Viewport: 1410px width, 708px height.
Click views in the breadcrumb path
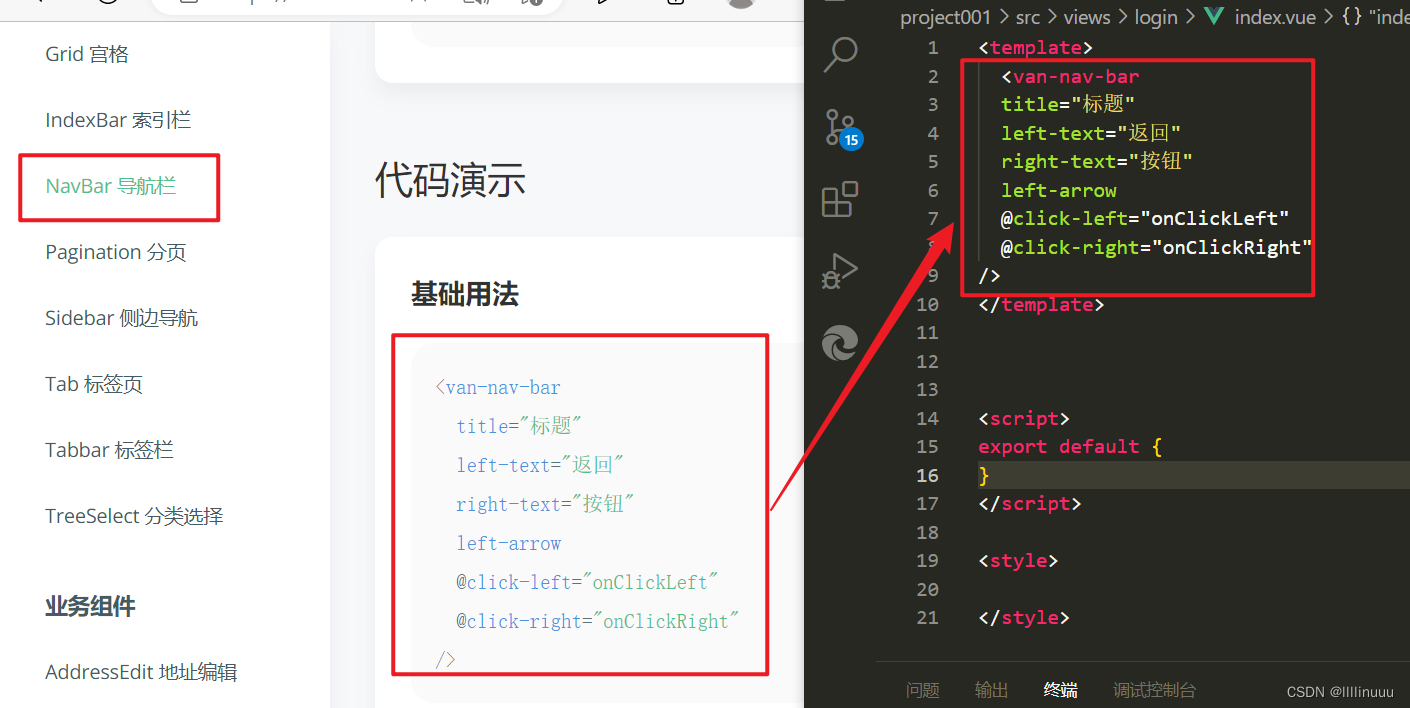point(1087,17)
